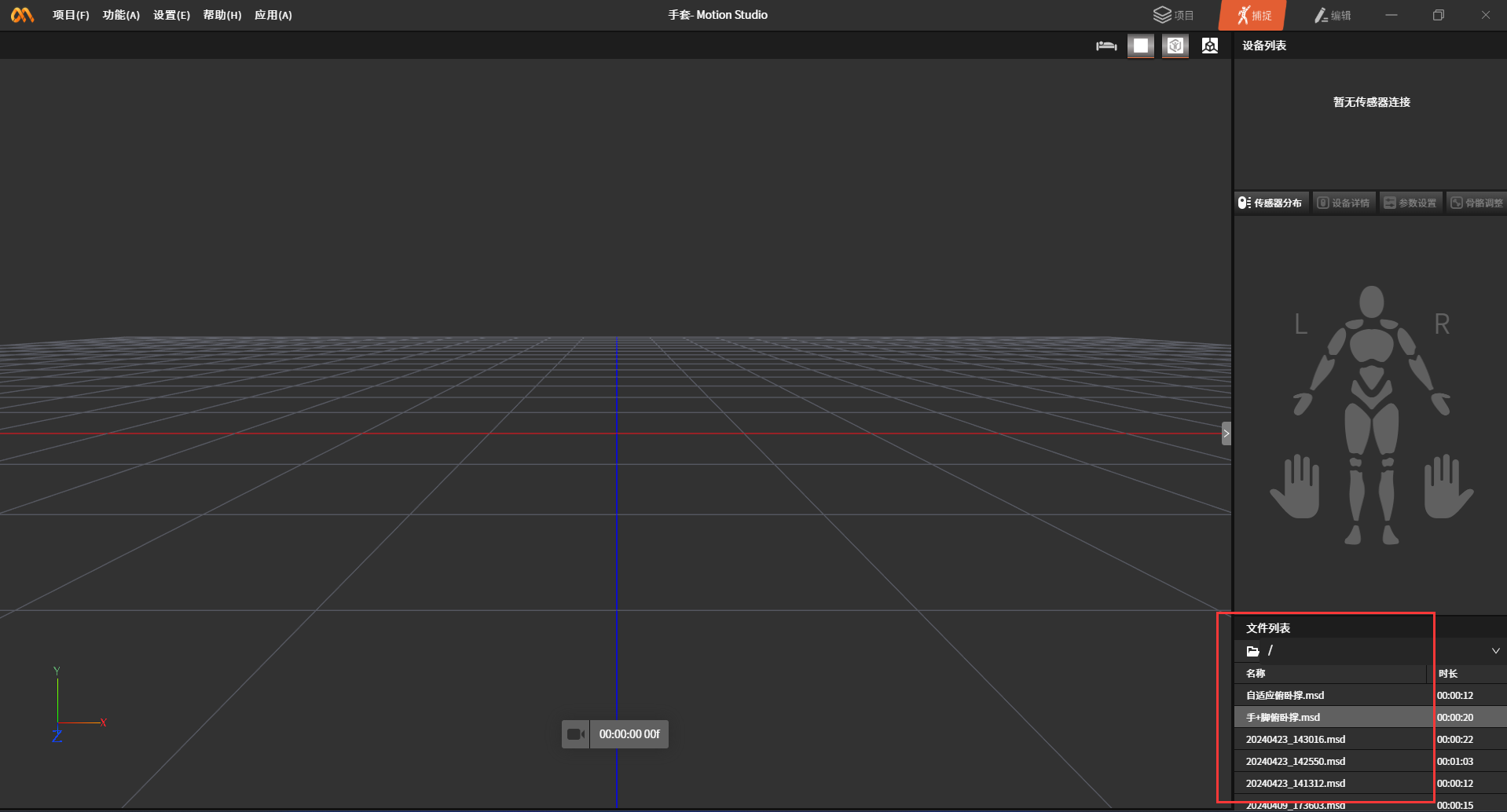Select file 20240423_143016.msd

(1296, 739)
